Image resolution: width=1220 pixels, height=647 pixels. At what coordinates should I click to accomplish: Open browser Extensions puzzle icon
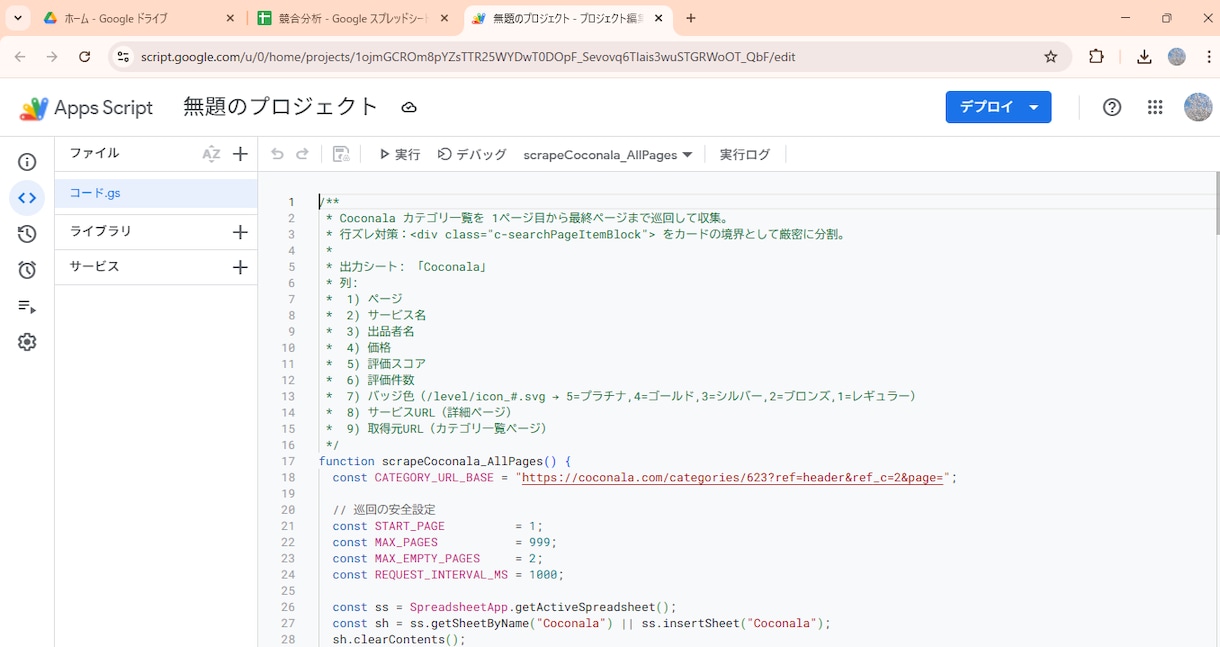tap(1096, 57)
